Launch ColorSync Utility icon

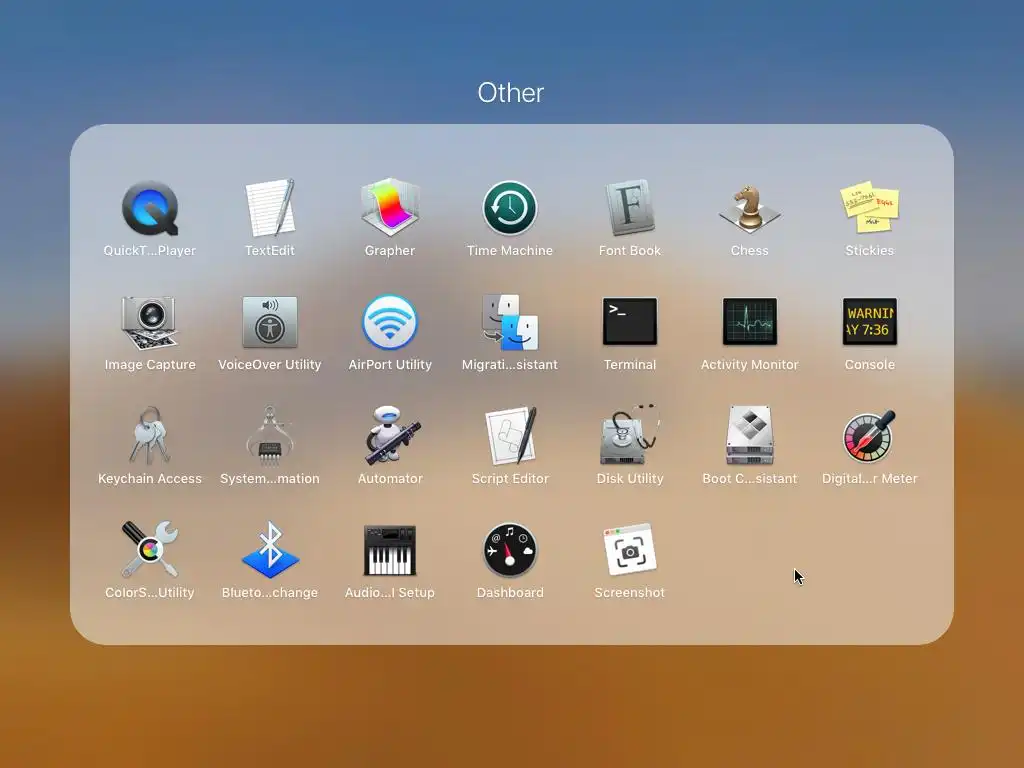click(150, 549)
